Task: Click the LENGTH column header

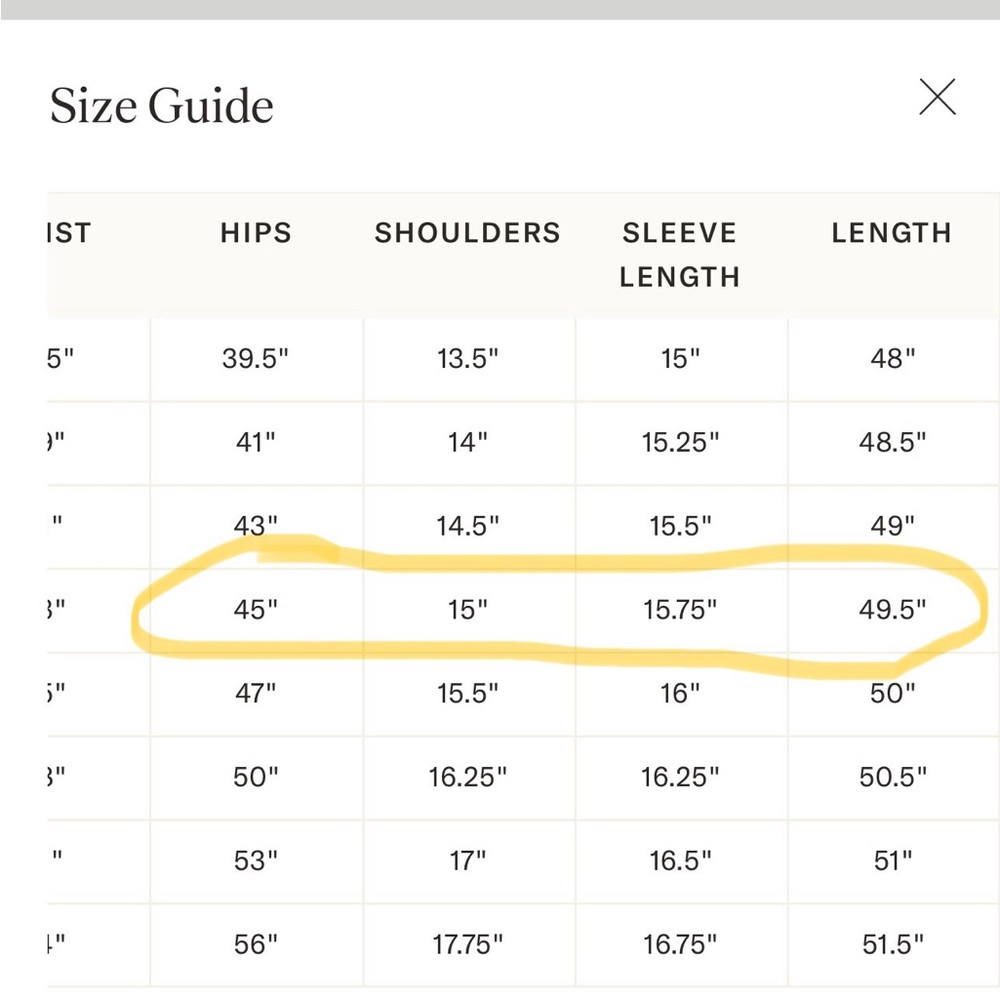Action: pyautogui.click(x=892, y=233)
